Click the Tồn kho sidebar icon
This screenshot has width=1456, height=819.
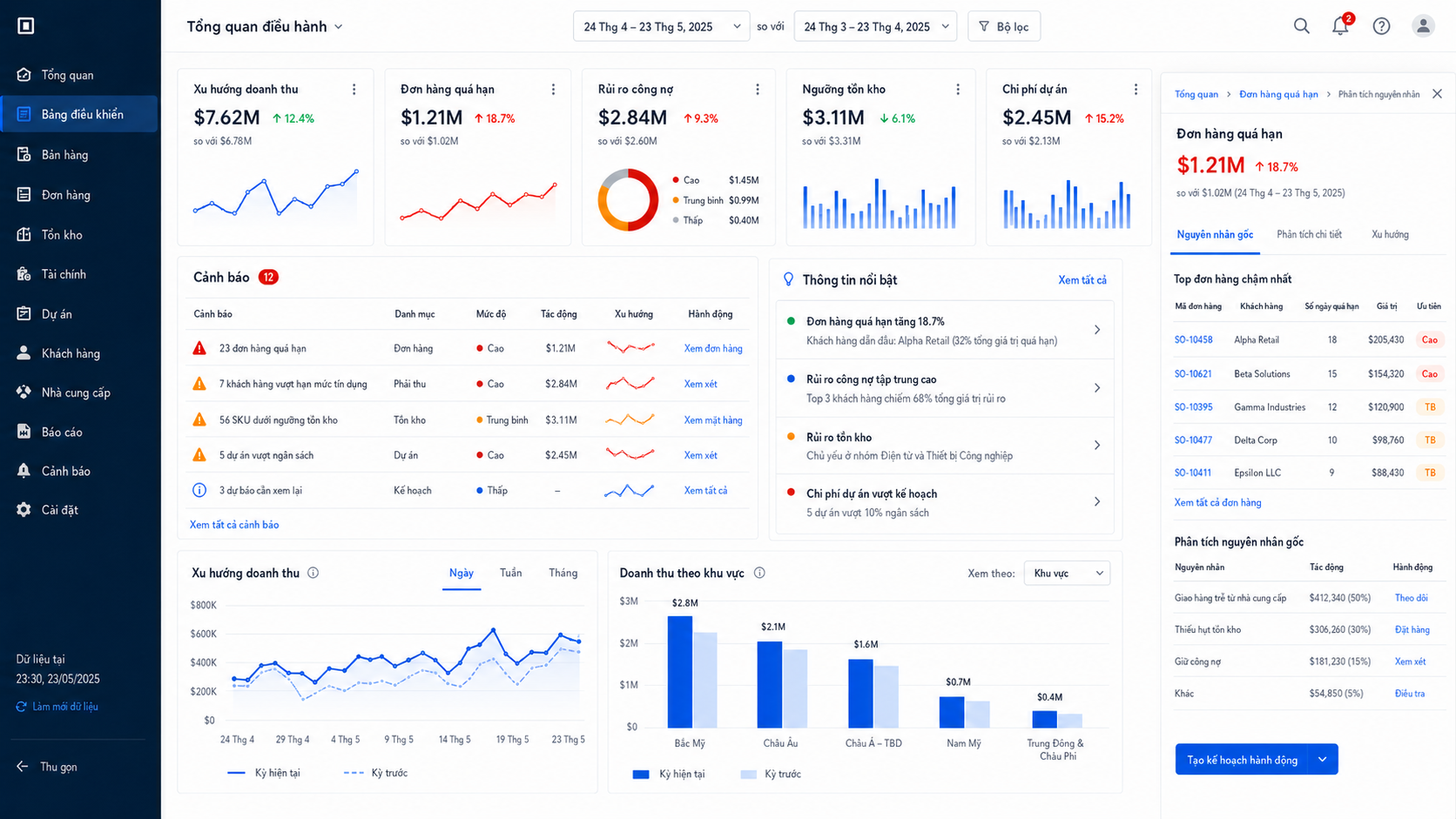pyautogui.click(x=24, y=234)
